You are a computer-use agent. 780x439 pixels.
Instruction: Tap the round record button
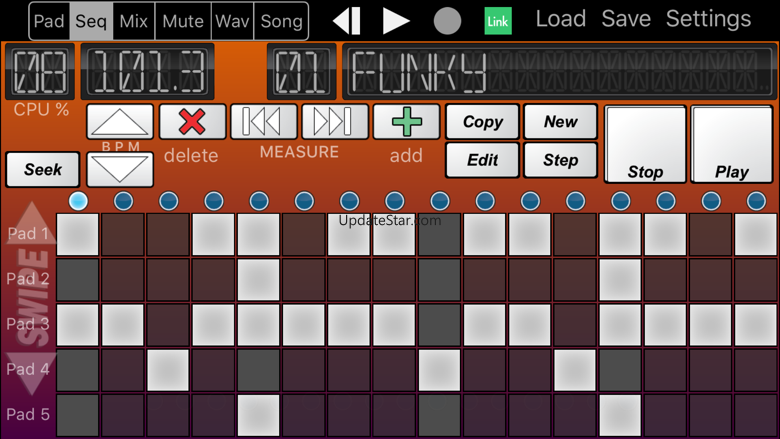pyautogui.click(x=447, y=21)
